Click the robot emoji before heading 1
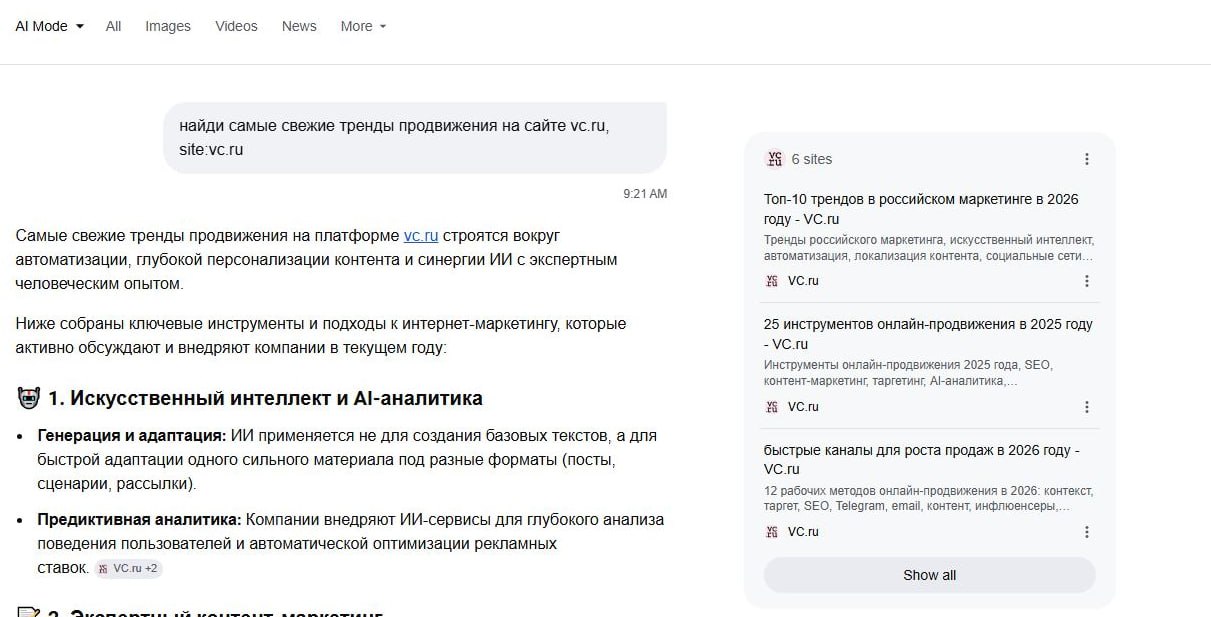 tap(28, 398)
